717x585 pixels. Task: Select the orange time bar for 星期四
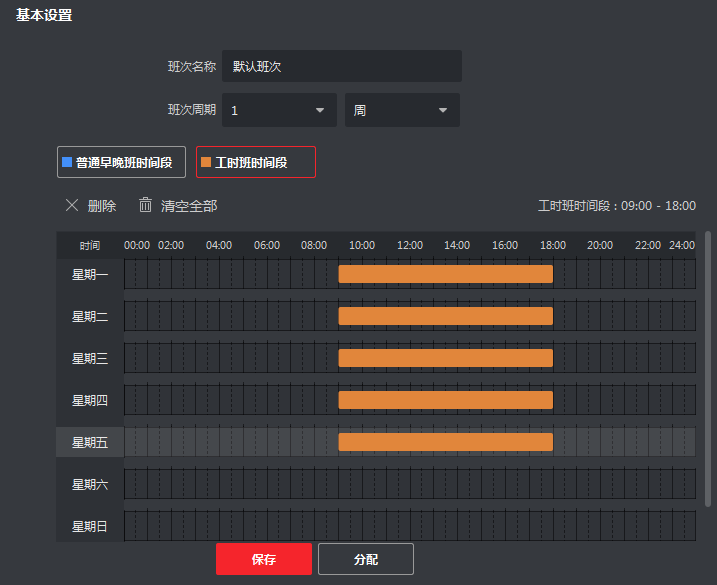[445, 400]
